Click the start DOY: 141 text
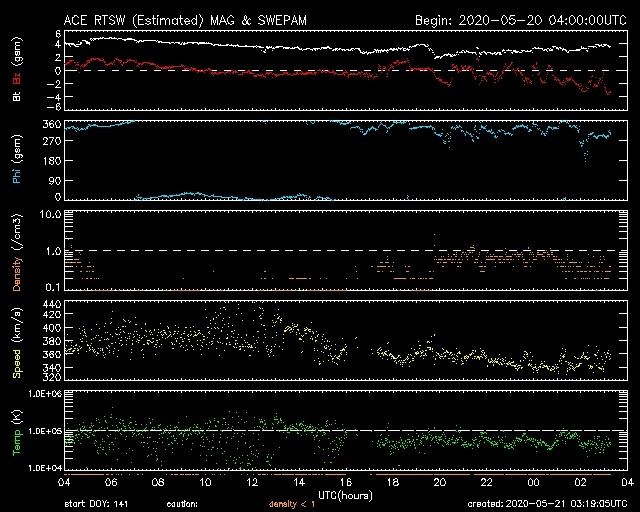 [x=97, y=505]
